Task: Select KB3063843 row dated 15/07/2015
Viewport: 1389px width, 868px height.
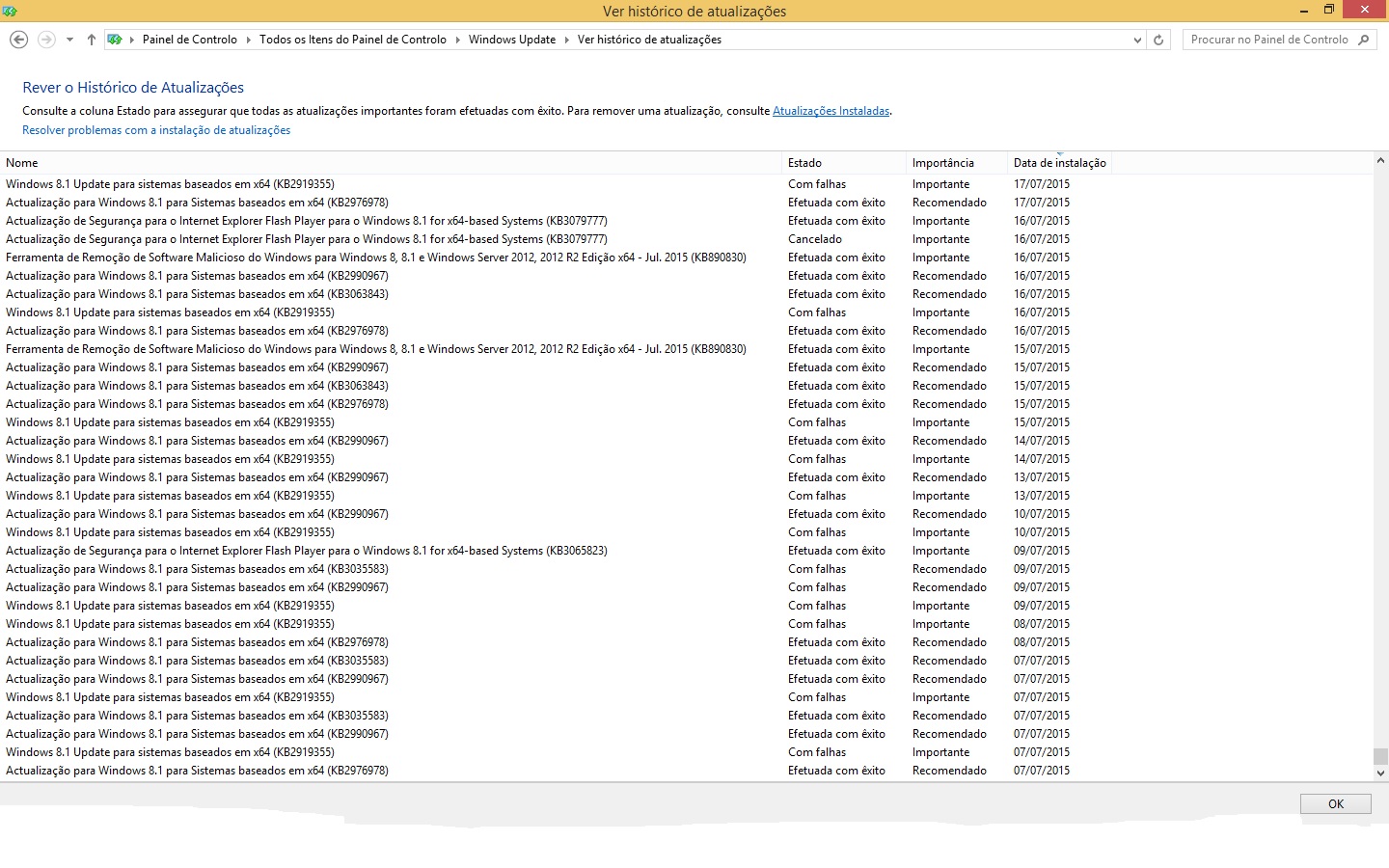Action: click(x=686, y=386)
